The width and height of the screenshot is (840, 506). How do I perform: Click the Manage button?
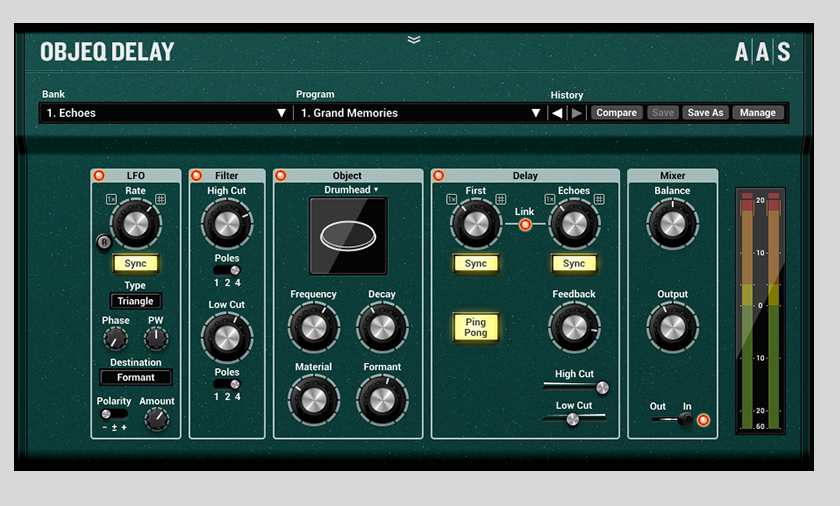coord(758,113)
